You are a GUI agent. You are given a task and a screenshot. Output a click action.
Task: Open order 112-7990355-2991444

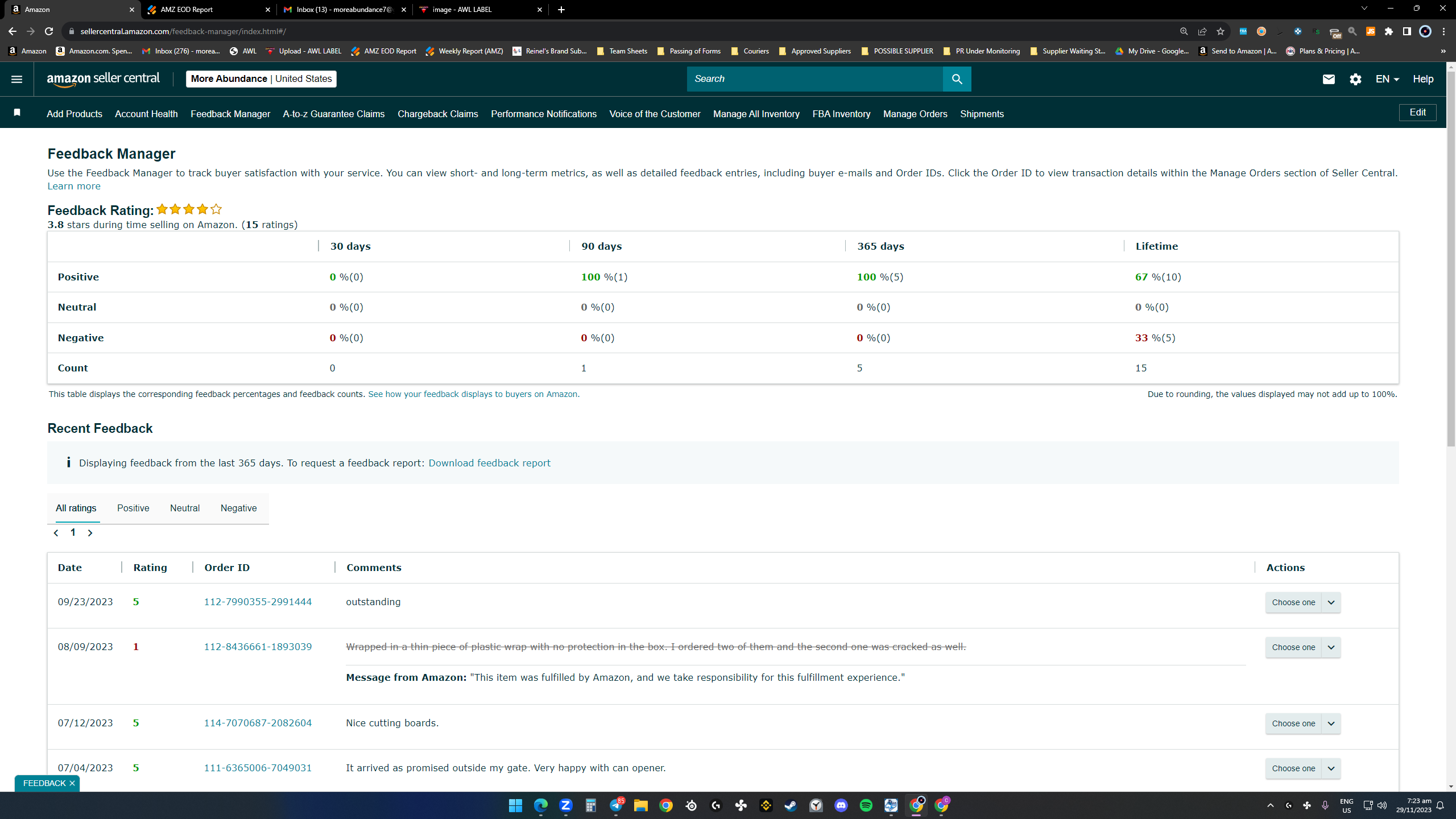pyautogui.click(x=258, y=602)
